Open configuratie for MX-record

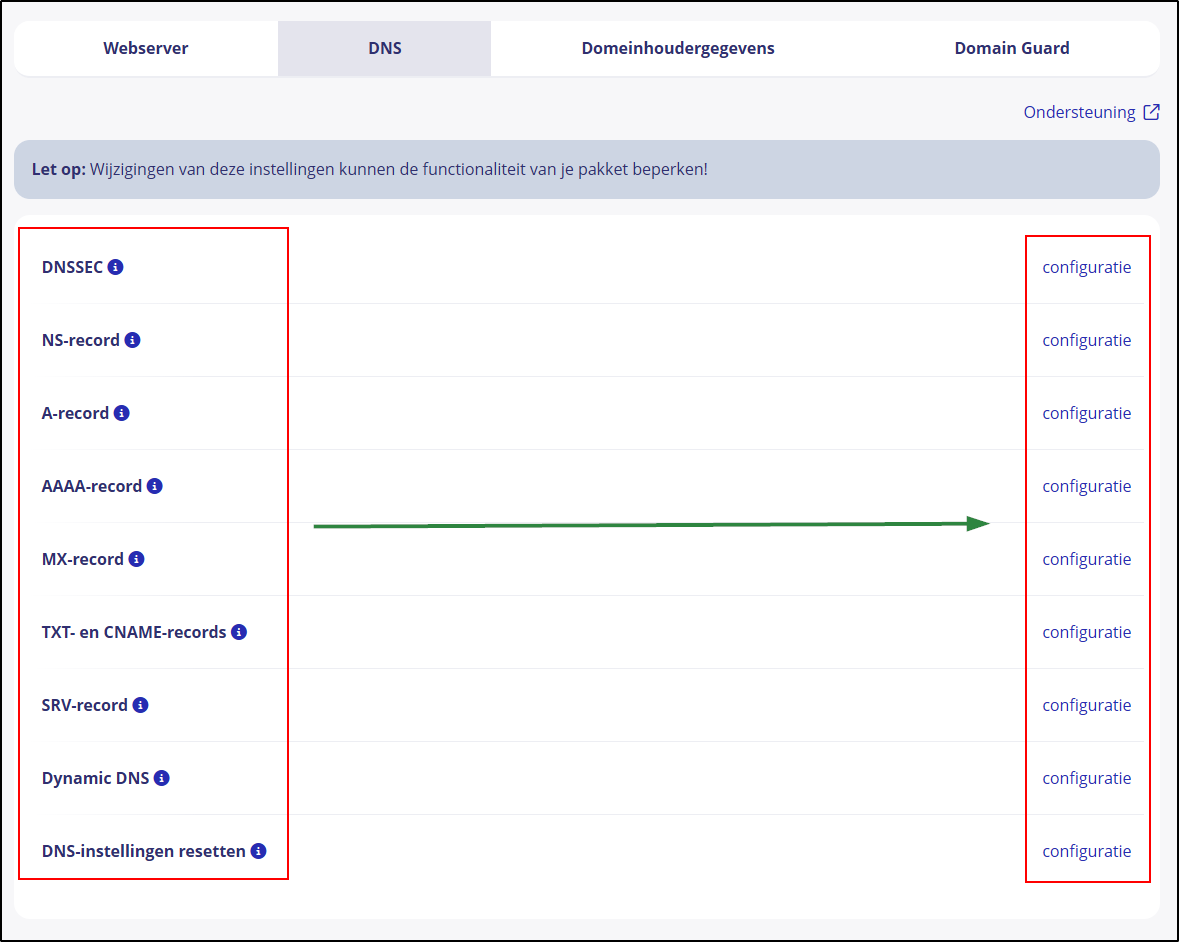[1086, 559]
